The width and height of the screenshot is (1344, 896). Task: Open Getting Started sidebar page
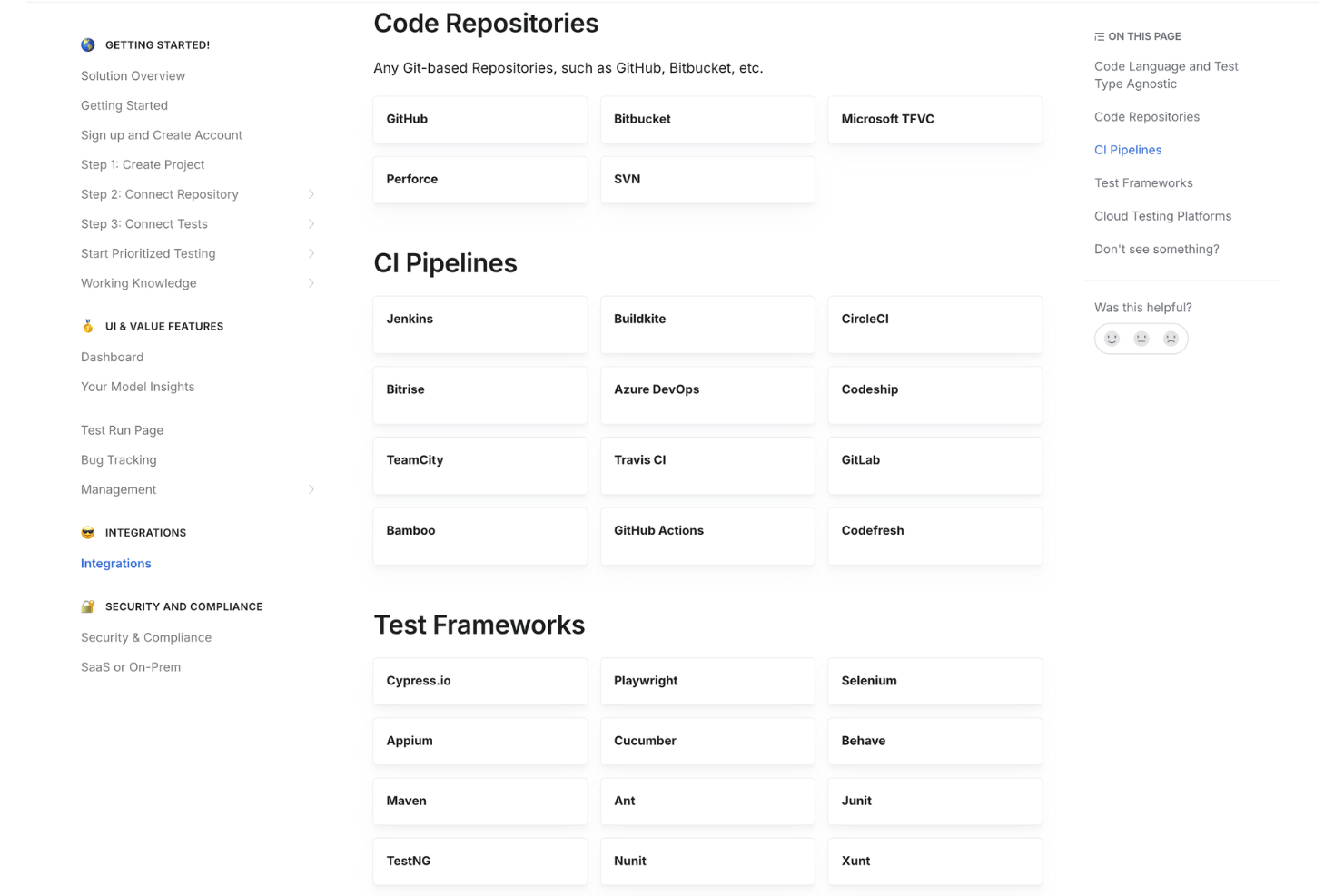coord(124,105)
